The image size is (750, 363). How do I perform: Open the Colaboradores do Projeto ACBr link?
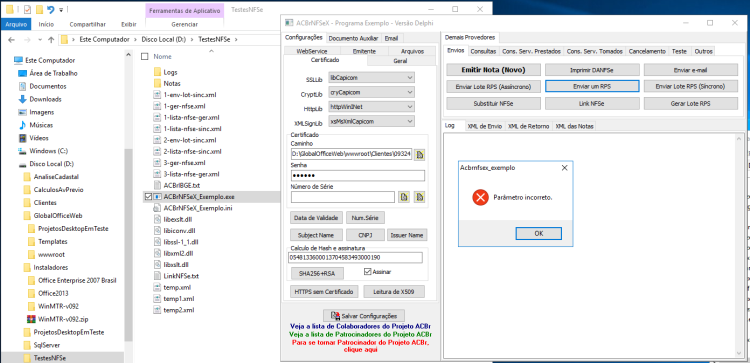pyautogui.click(x=361, y=326)
